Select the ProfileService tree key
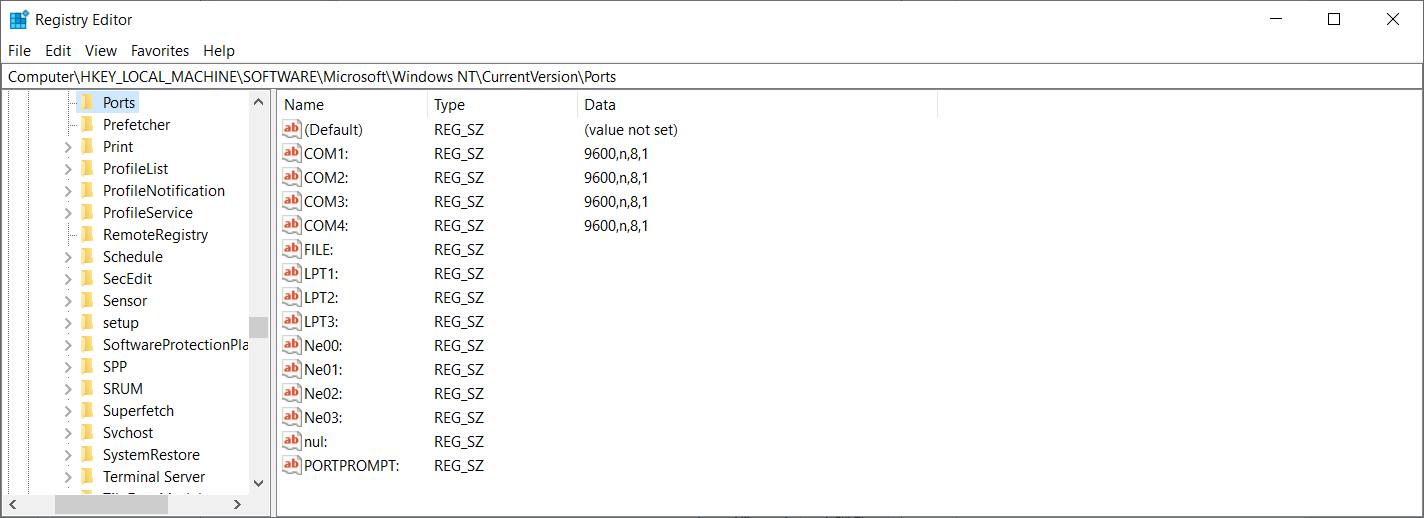 click(x=147, y=212)
